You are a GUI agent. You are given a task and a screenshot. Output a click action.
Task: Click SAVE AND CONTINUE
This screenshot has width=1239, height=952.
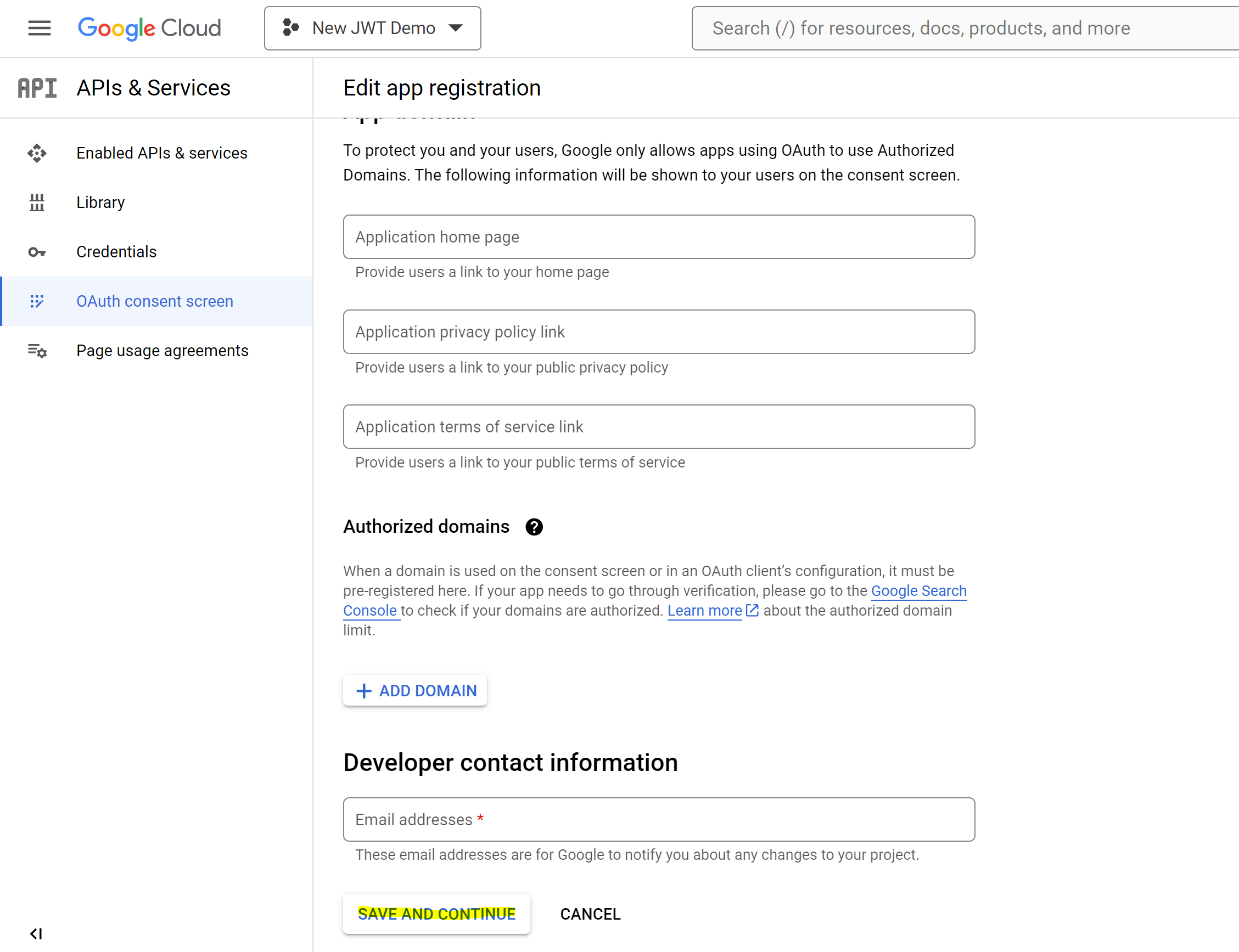(436, 914)
